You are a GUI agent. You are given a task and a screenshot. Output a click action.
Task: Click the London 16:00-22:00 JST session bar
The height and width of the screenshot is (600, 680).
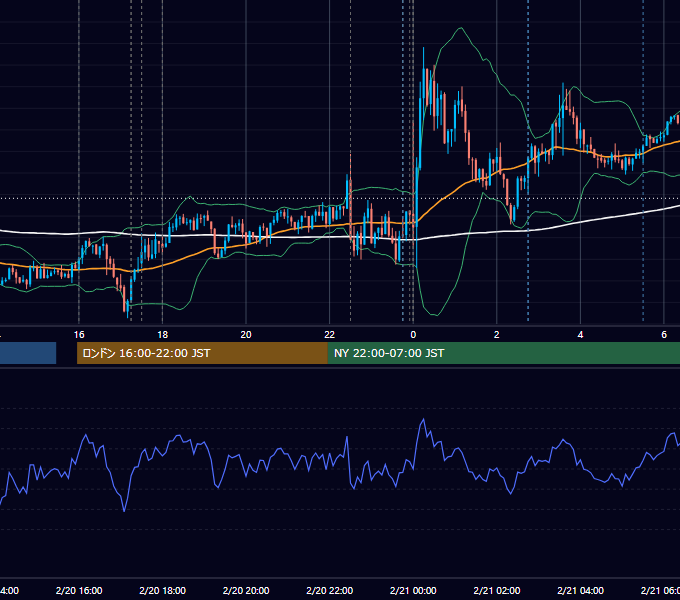click(x=202, y=353)
